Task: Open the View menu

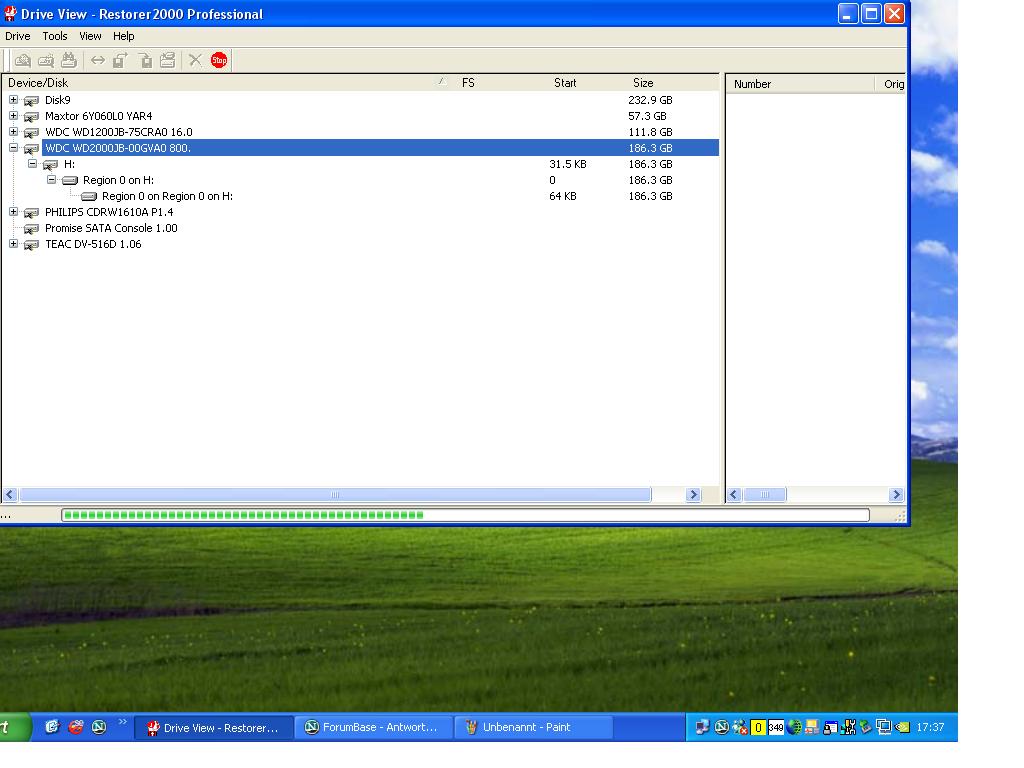Action: pos(90,37)
